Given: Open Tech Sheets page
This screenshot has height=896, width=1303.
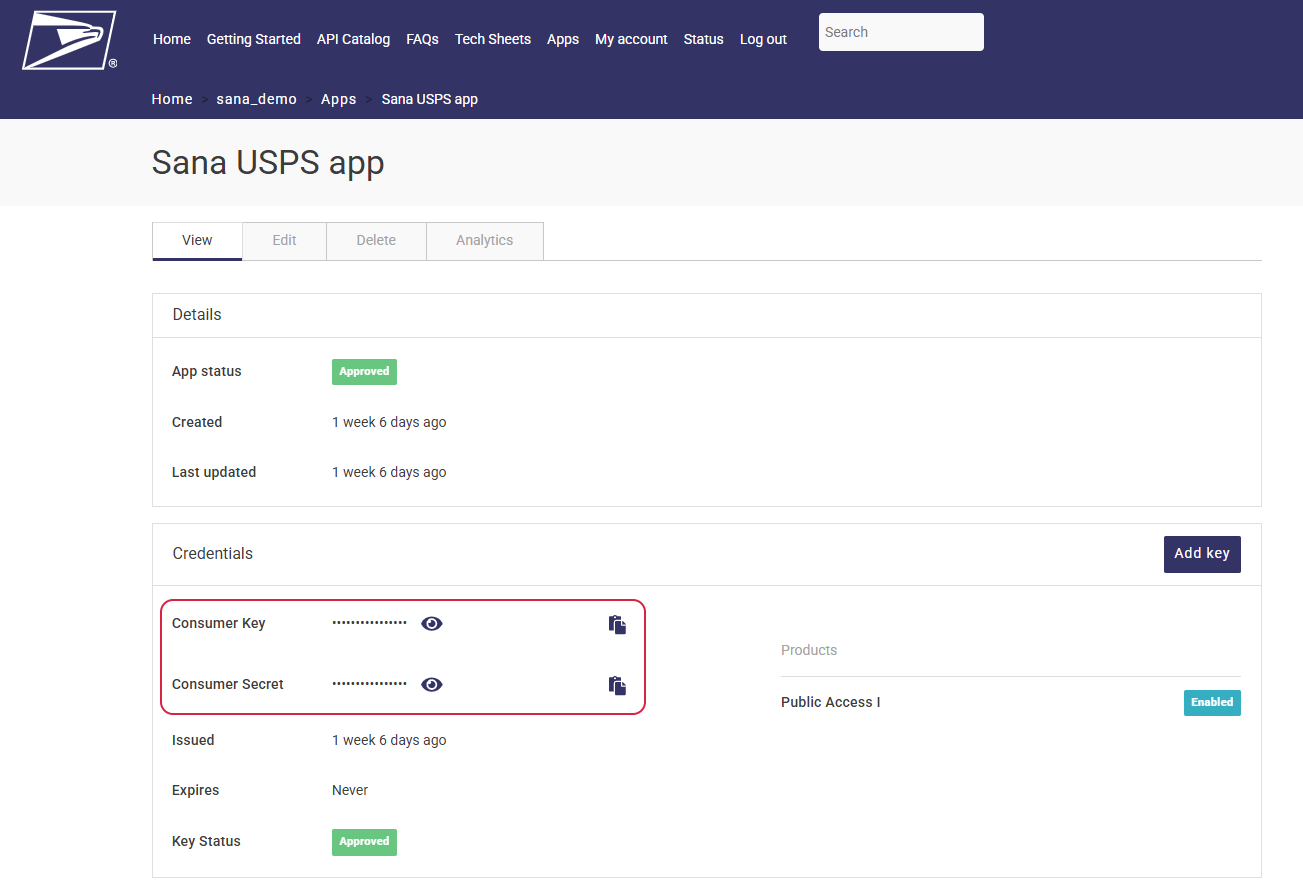Looking at the screenshot, I should click(x=493, y=39).
